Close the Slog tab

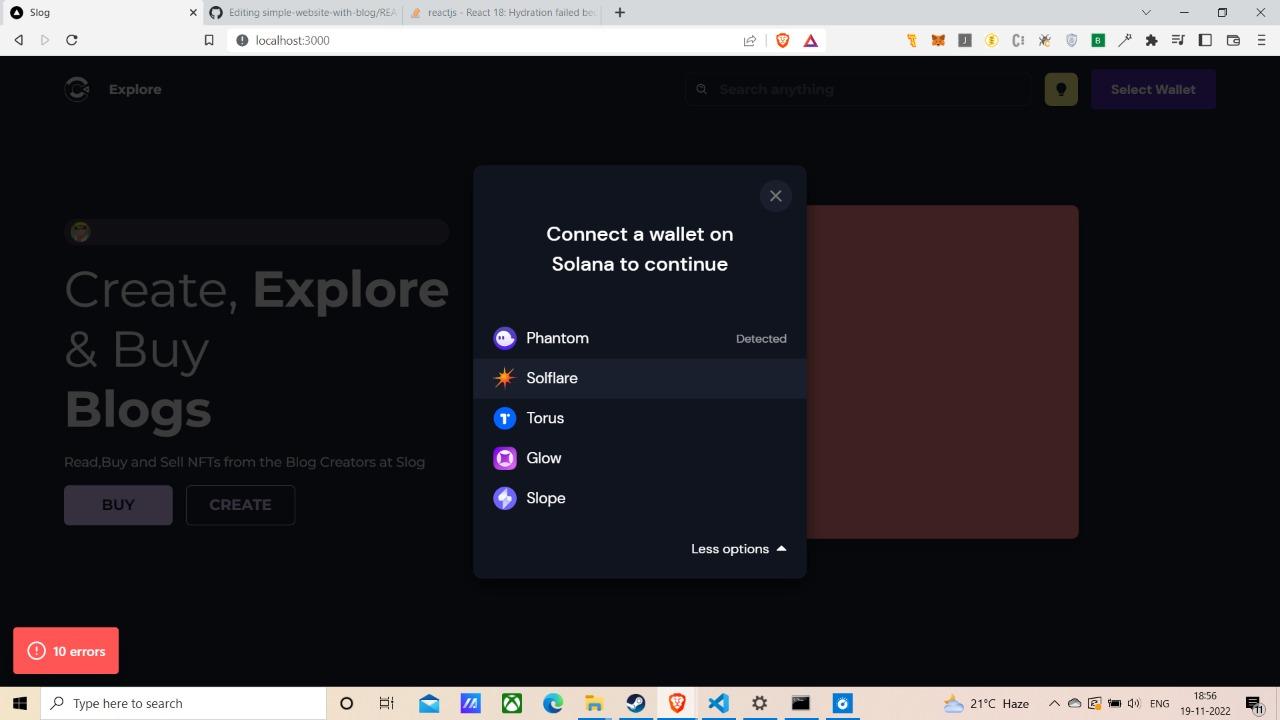click(x=193, y=12)
